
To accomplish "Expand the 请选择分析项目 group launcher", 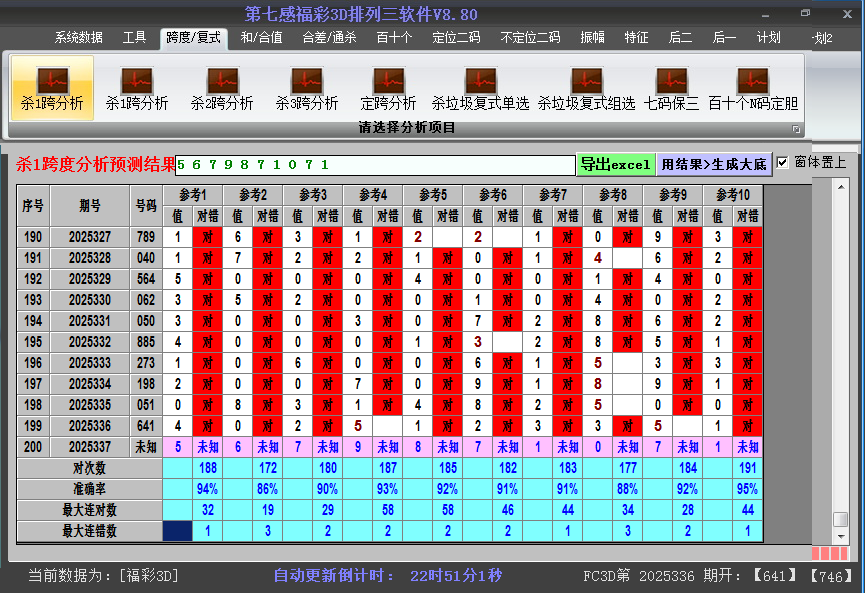I will (x=797, y=129).
